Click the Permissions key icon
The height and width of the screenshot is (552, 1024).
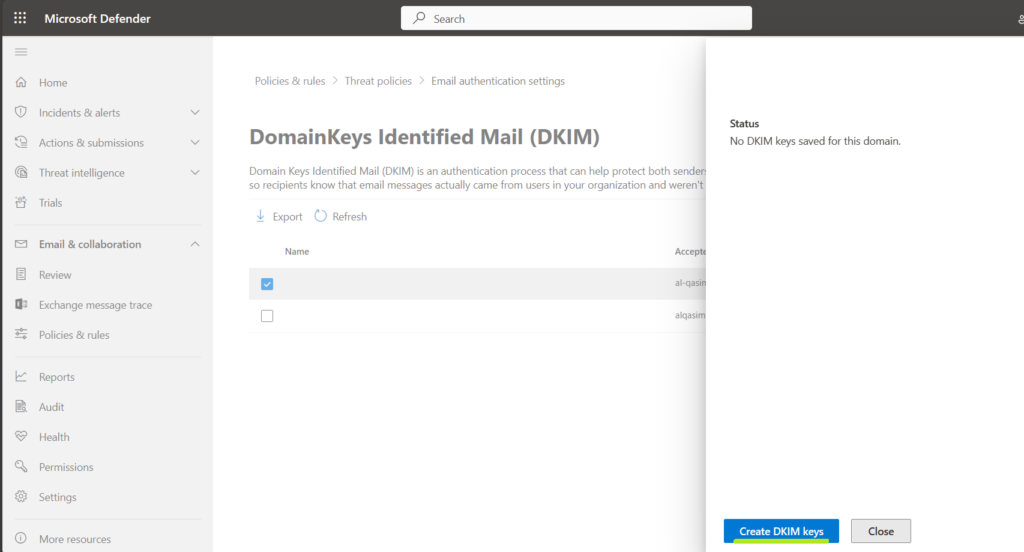click(21, 466)
